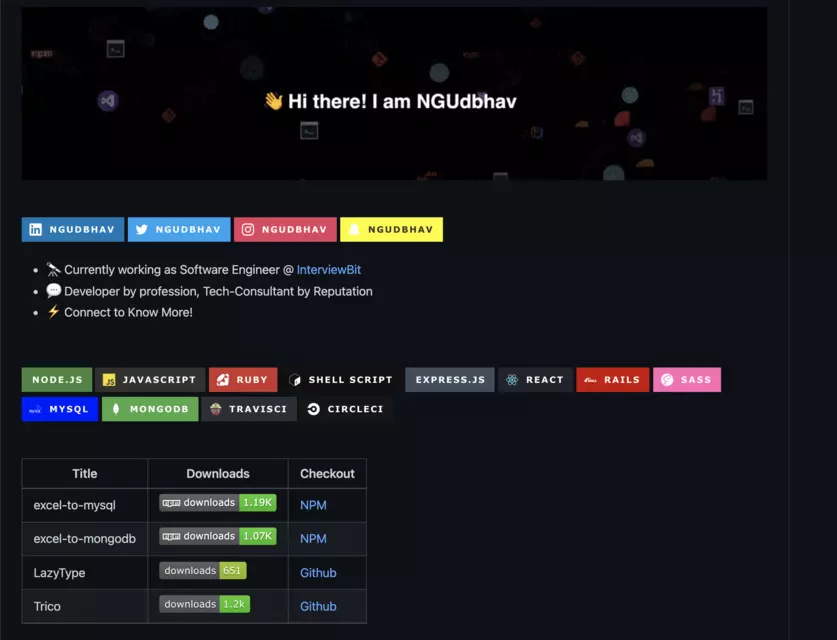This screenshot has width=837, height=640.
Task: Click the MySQL badge
Action: 60,409
